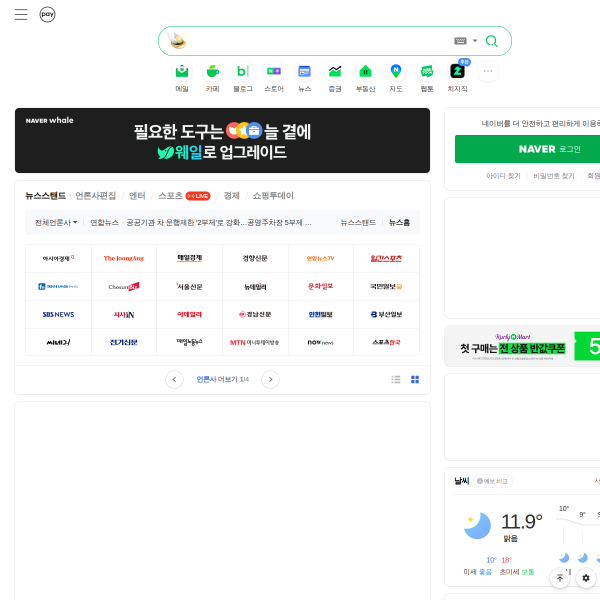Open 아시아경제 press logo
Image resolution: width=600 pixels, height=600 pixels.
point(58,258)
